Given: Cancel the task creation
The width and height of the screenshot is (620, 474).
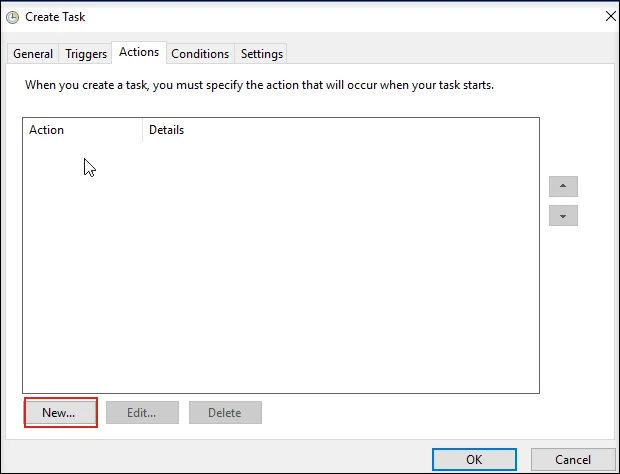Looking at the screenshot, I should click(x=573, y=460).
